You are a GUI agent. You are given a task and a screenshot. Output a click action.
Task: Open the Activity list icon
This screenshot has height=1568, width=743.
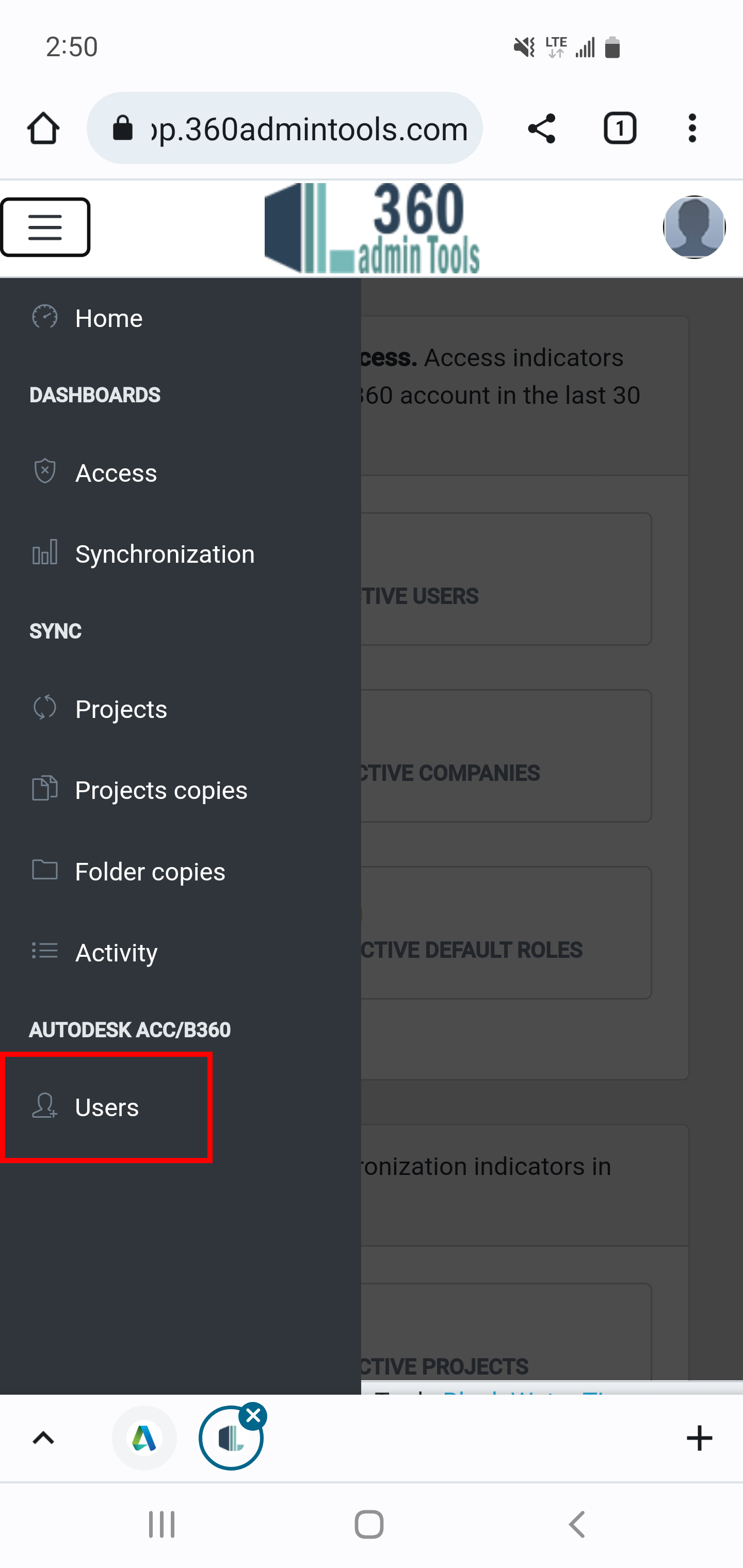pyautogui.click(x=44, y=952)
